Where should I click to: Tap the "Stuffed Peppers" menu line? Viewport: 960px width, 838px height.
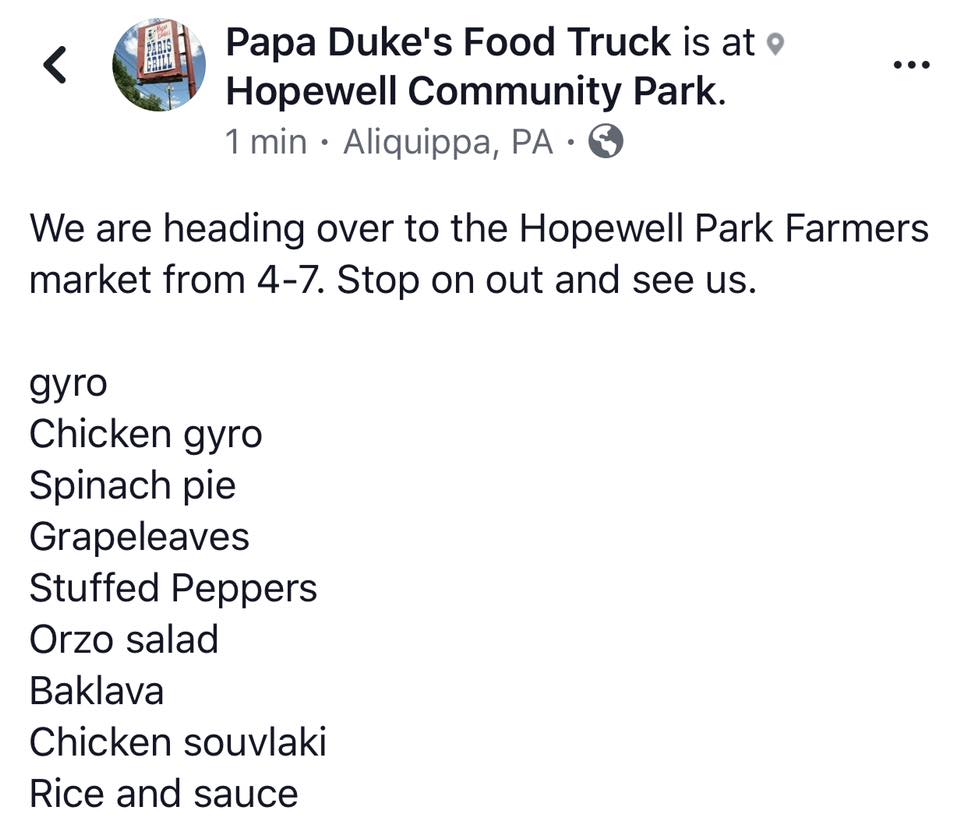(173, 588)
